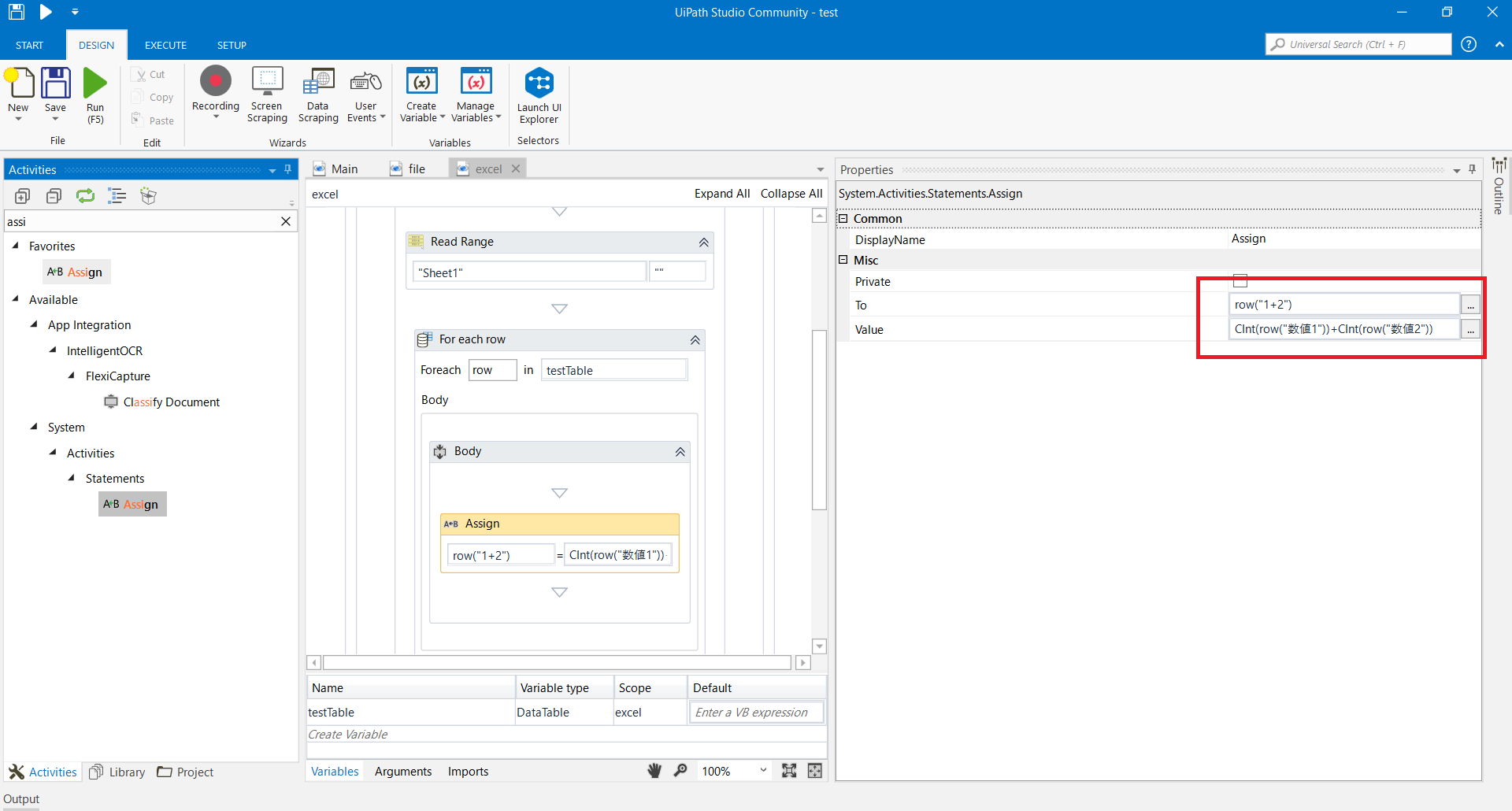
Task: Expand all activities tree icon
Action: click(22, 196)
